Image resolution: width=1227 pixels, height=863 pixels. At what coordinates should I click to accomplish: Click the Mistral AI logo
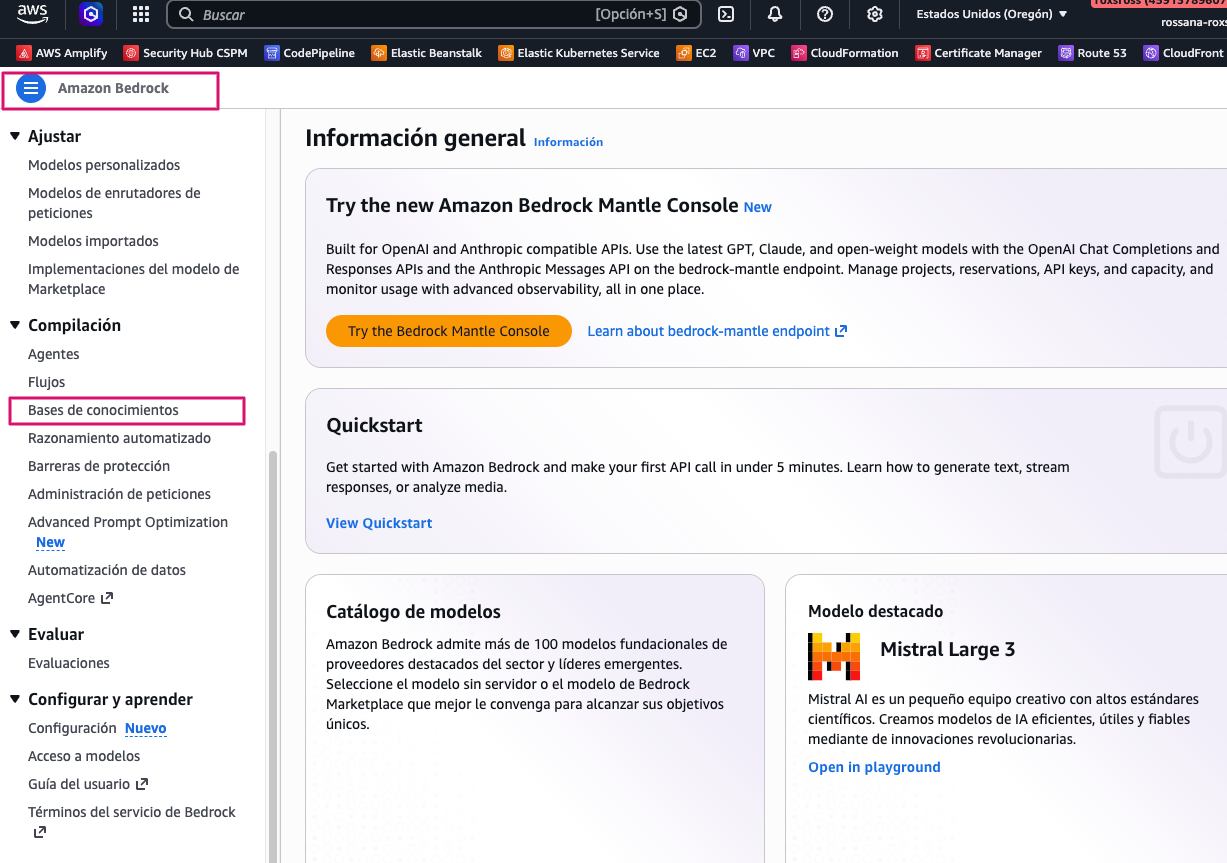[834, 656]
